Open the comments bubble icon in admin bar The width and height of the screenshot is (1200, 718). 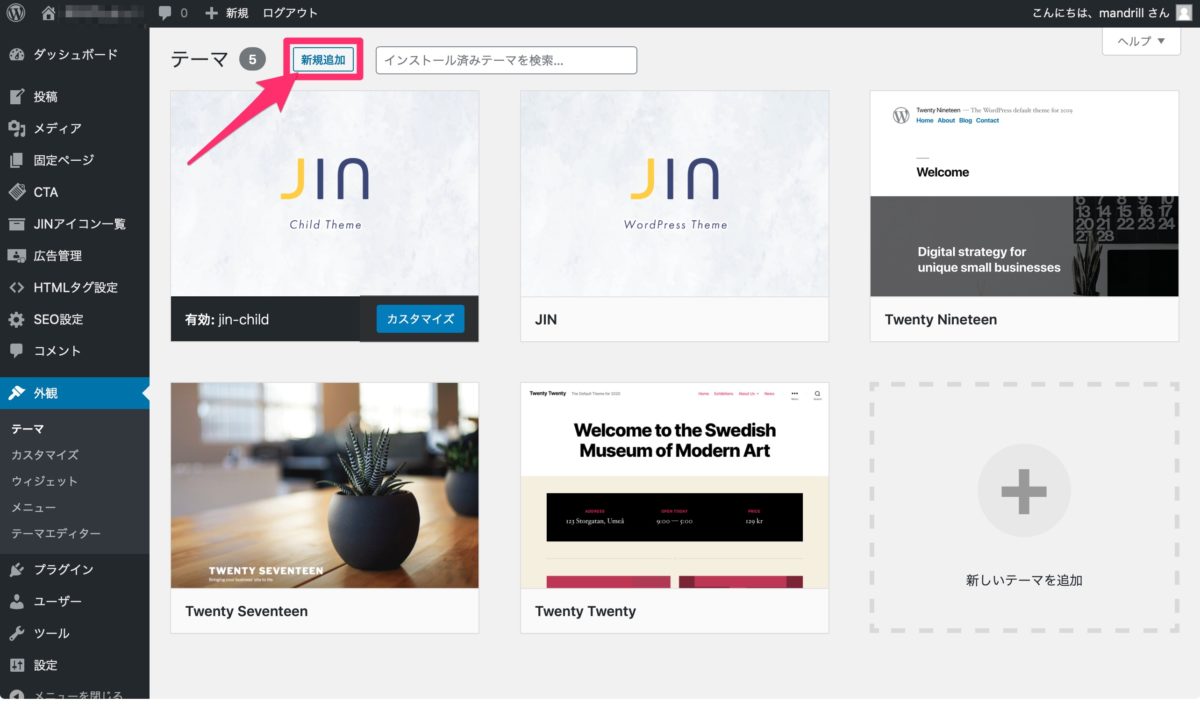(165, 13)
